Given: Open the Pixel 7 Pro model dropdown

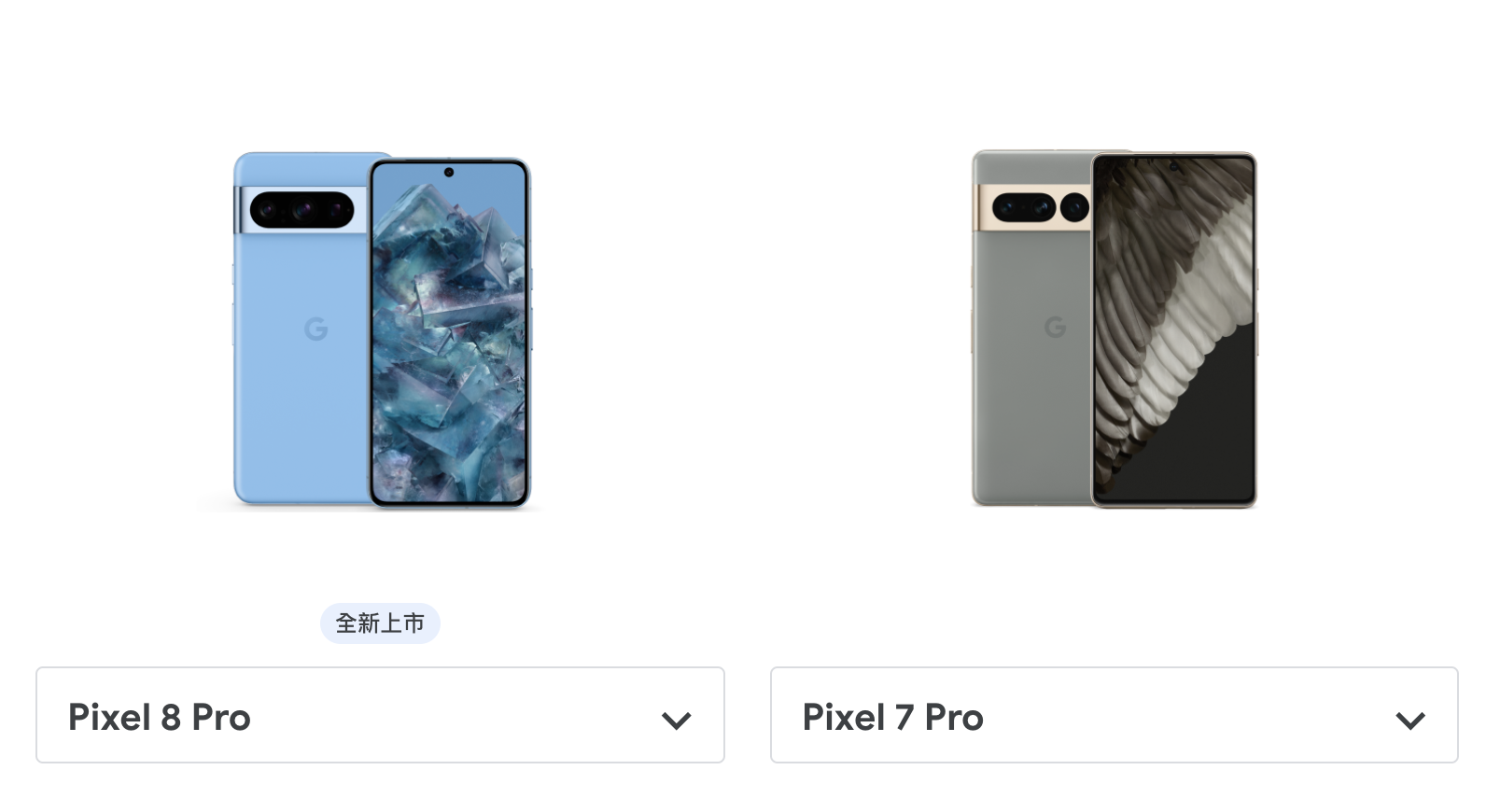Looking at the screenshot, I should point(1114,715).
